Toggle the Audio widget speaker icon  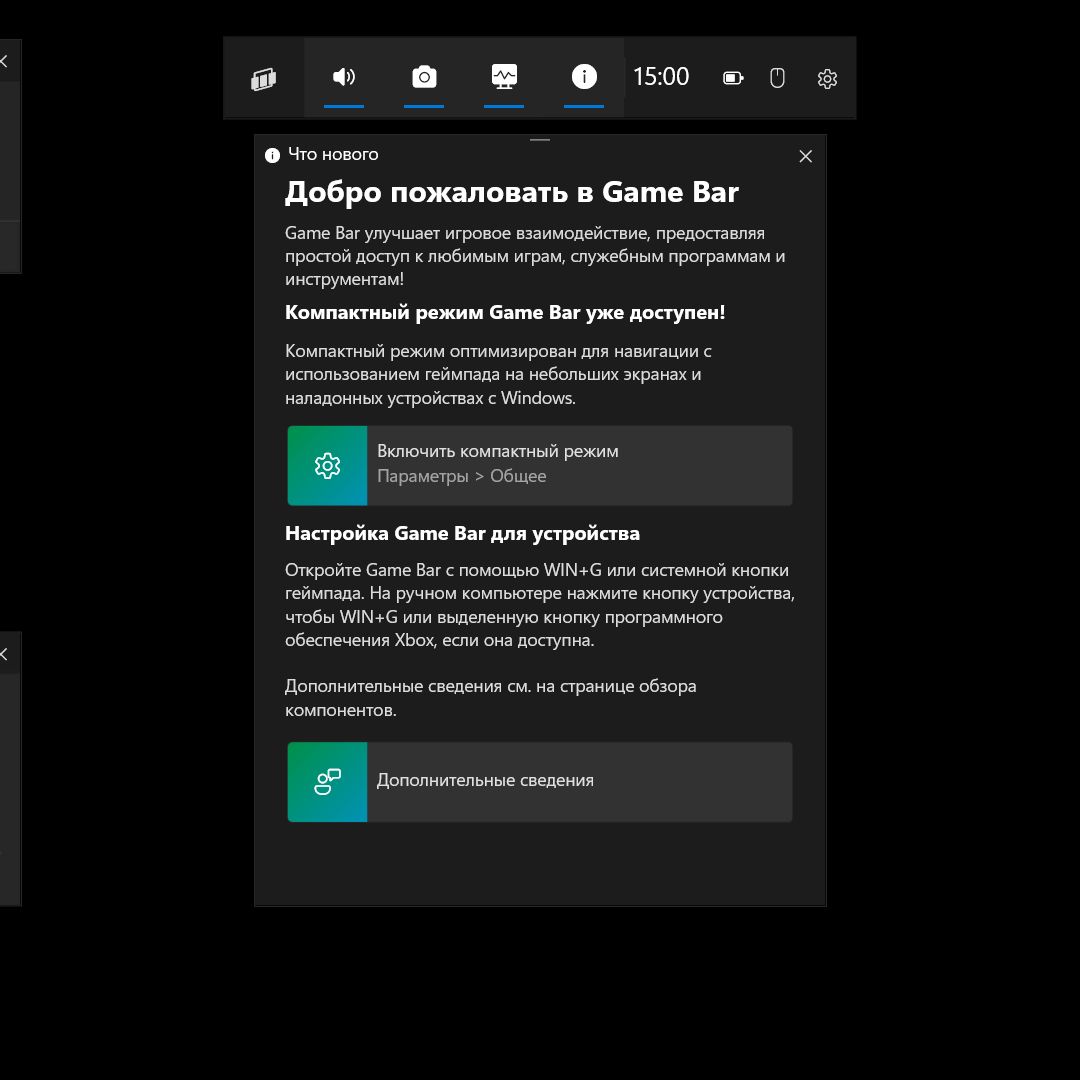tap(344, 76)
